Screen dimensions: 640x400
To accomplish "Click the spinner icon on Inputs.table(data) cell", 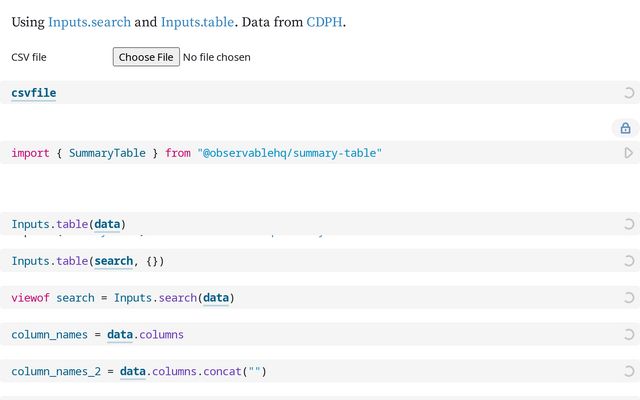I will point(629,224).
